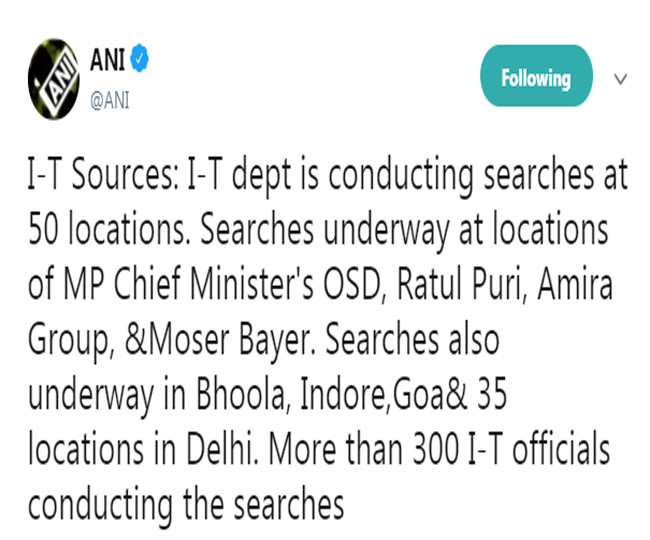
Task: Visit the @ANI handle profile
Action: pos(109,101)
